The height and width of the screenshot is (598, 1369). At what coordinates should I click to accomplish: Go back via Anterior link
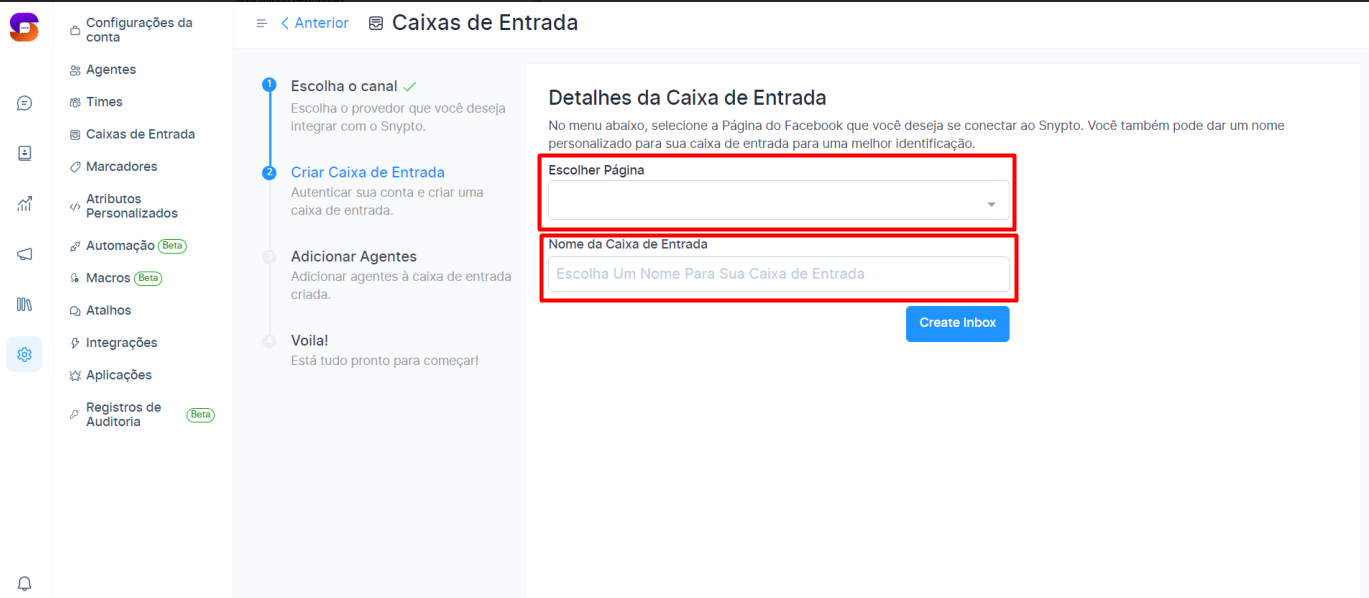pyautogui.click(x=314, y=23)
